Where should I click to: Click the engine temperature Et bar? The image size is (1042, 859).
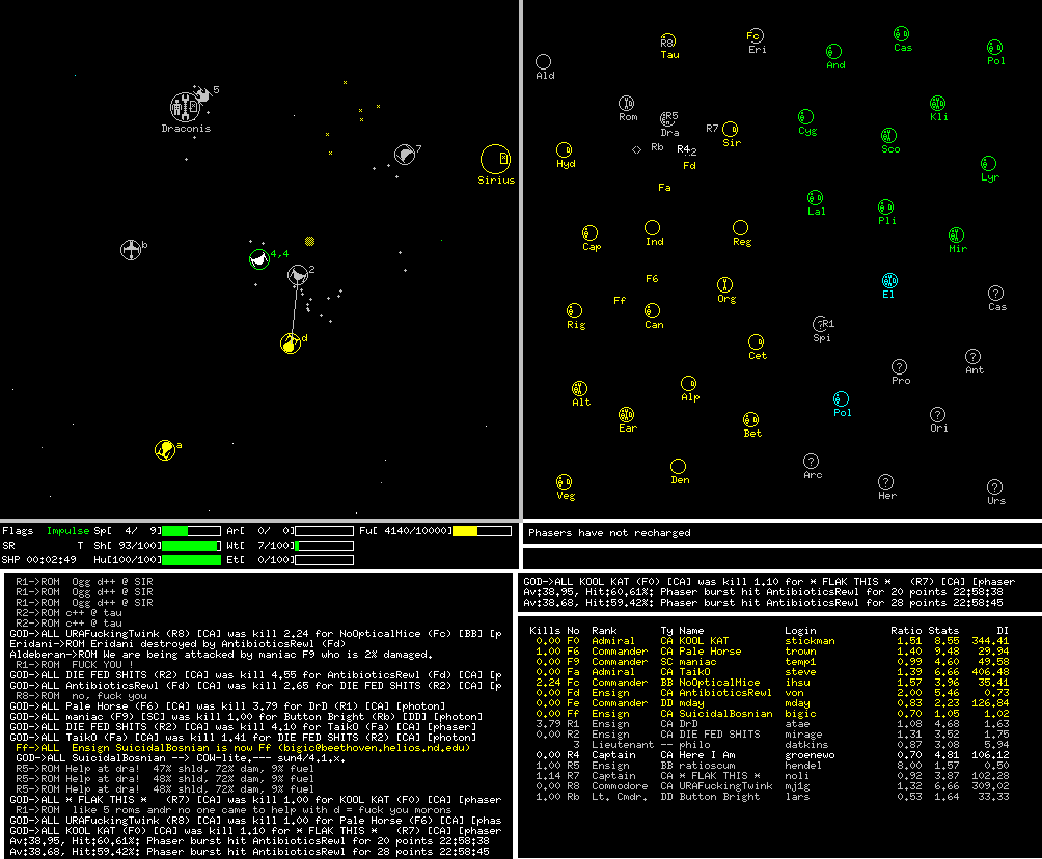(x=324, y=560)
